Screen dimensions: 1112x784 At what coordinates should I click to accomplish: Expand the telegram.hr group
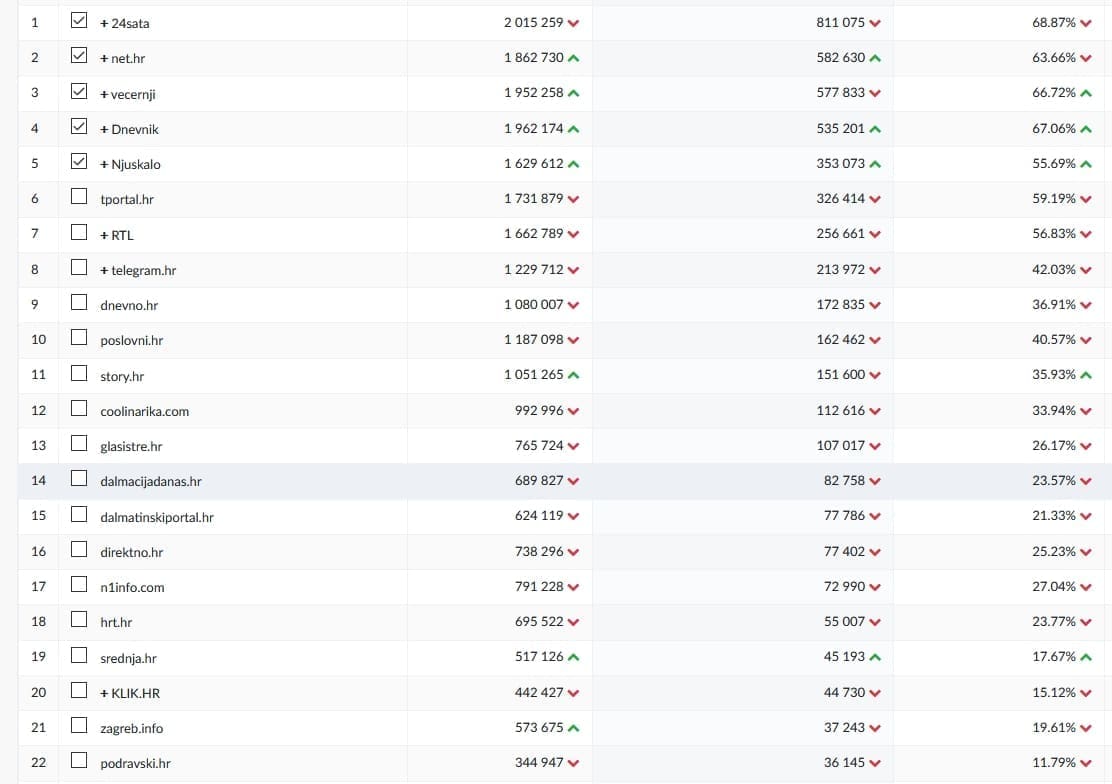pyautogui.click(x=104, y=270)
